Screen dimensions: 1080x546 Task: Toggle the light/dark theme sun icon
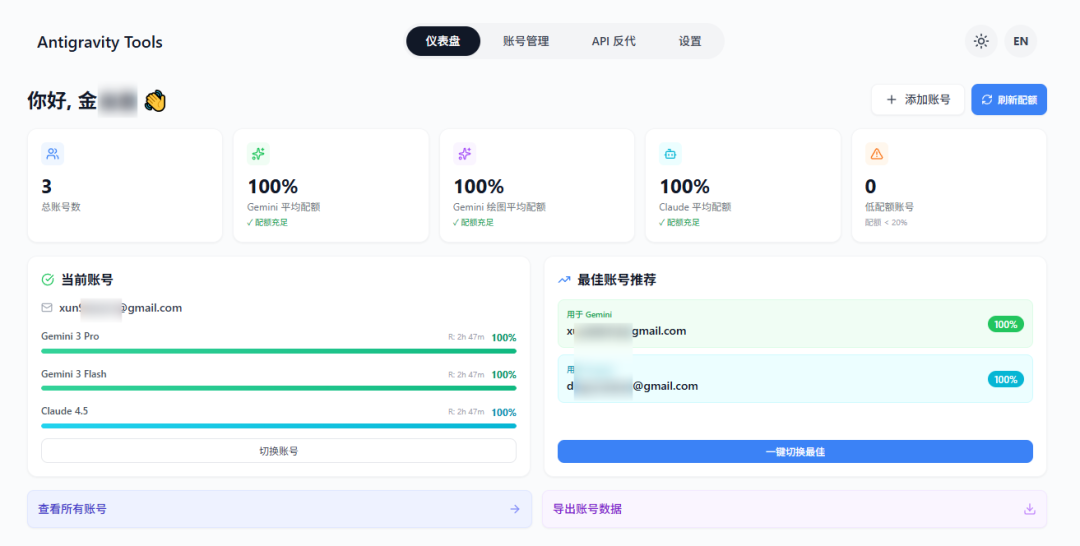click(981, 41)
